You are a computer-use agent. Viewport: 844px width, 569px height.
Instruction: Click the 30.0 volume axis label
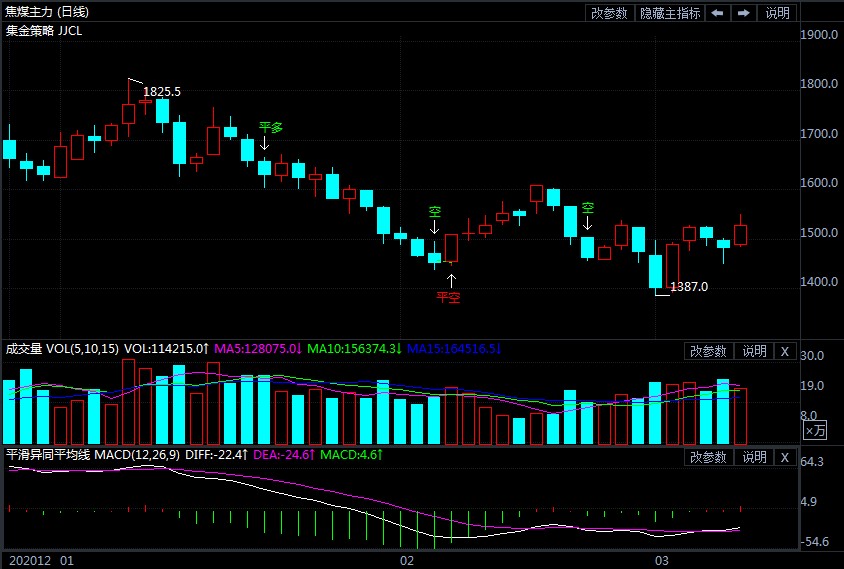tap(812, 356)
